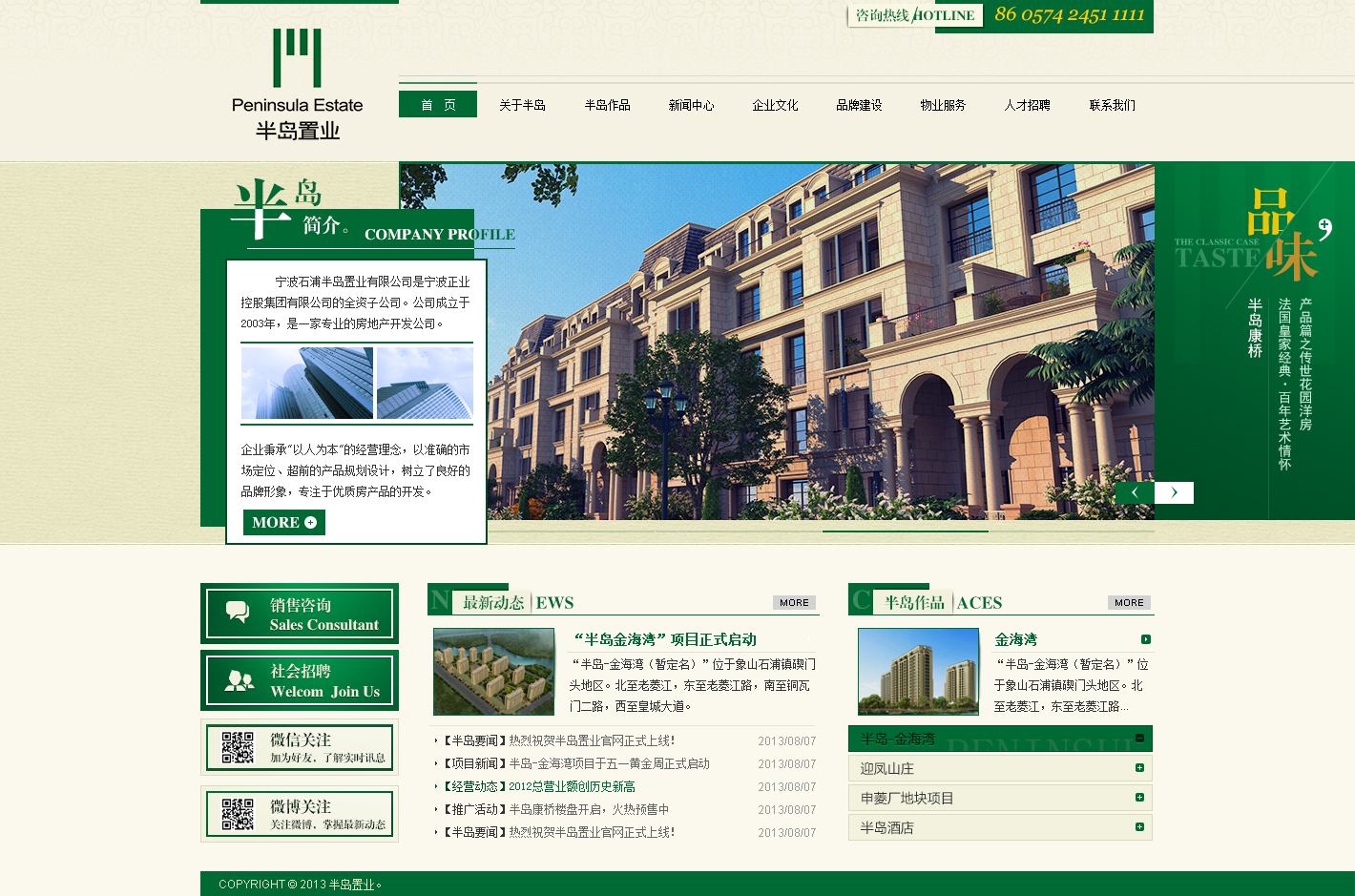
Task: Click the speech bubble icon in 销售咨询
Action: 238,613
